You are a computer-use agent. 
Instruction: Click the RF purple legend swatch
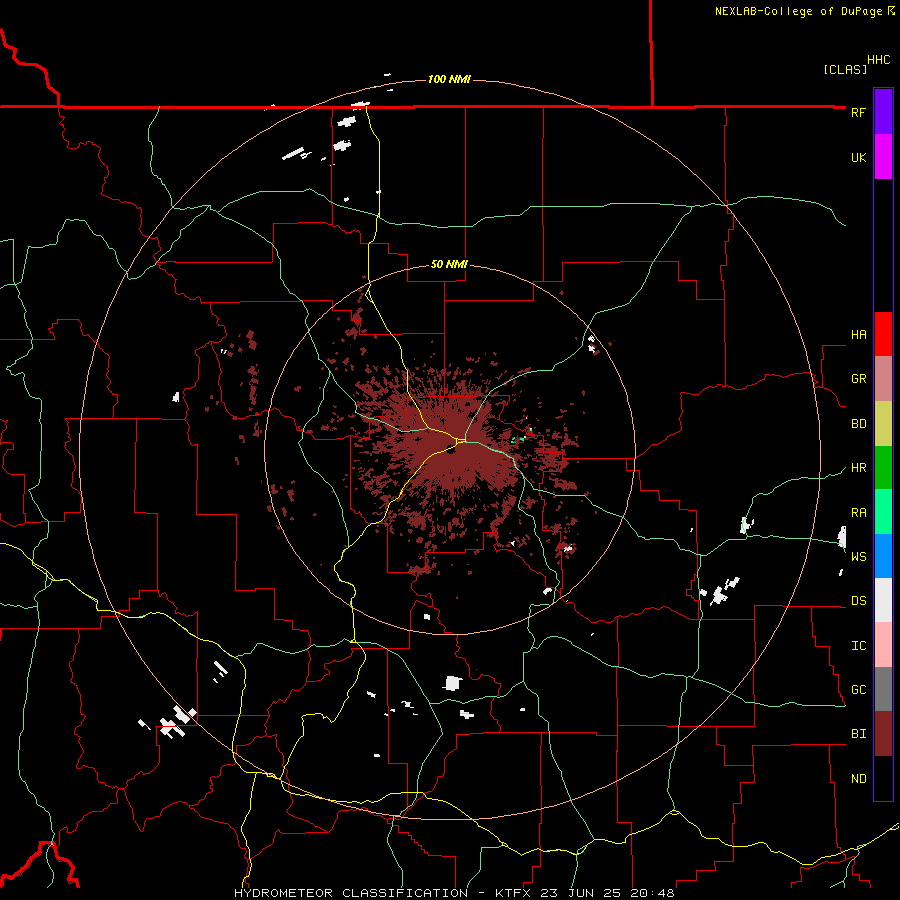pyautogui.click(x=883, y=112)
